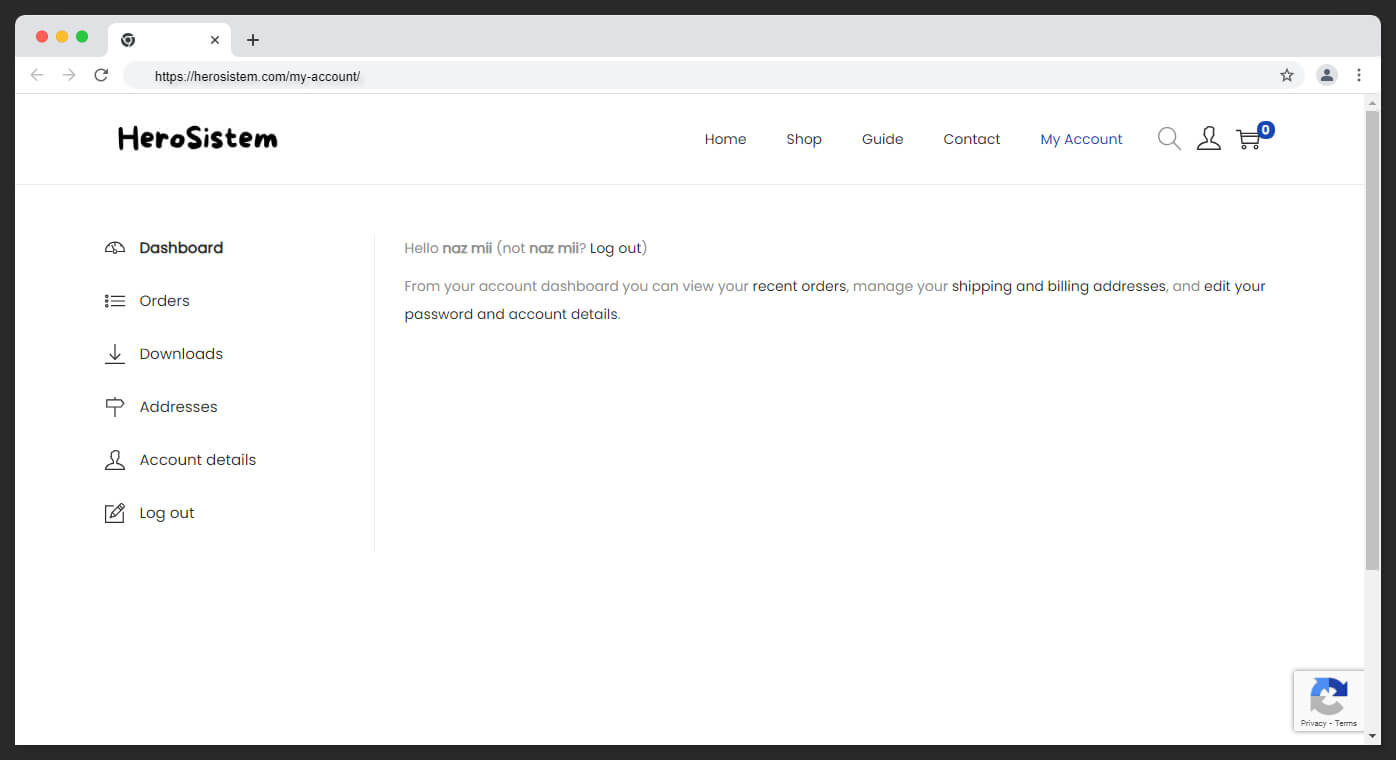Open Downloads in the account sidebar
The width and height of the screenshot is (1396, 760).
tap(181, 354)
